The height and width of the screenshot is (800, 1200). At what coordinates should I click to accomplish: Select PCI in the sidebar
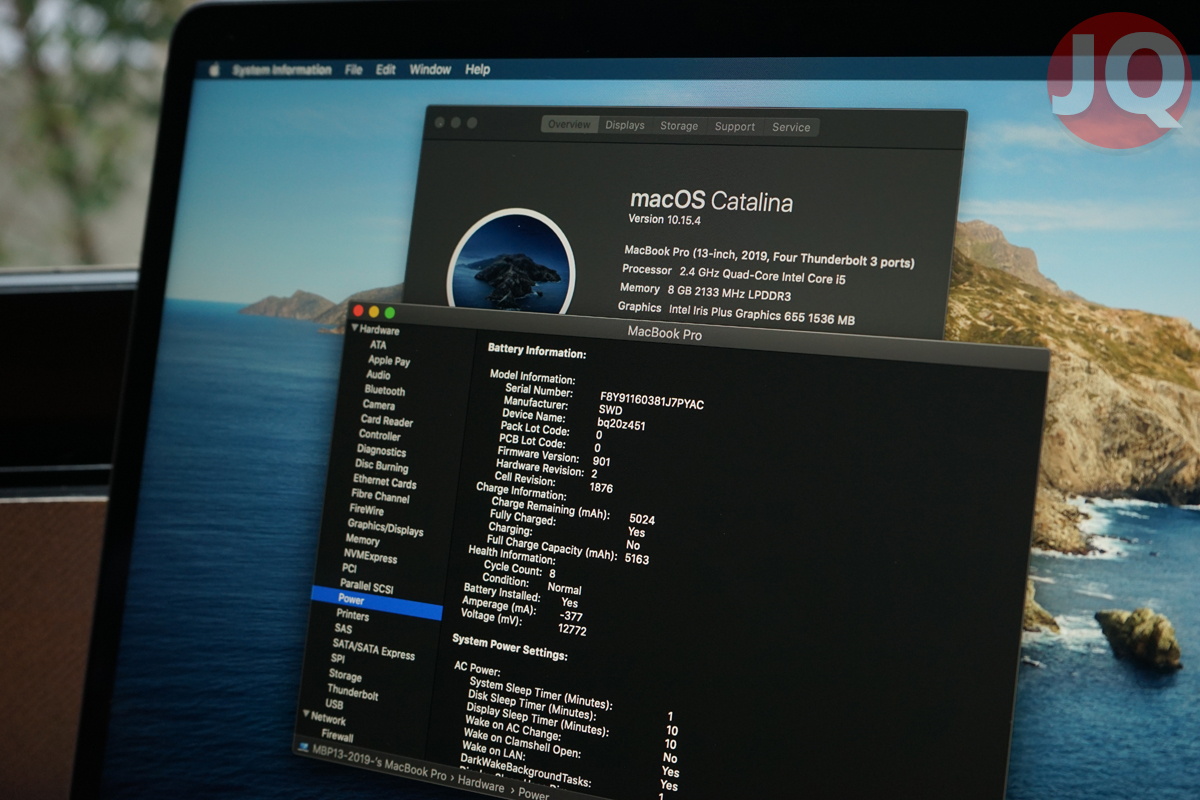[350, 569]
